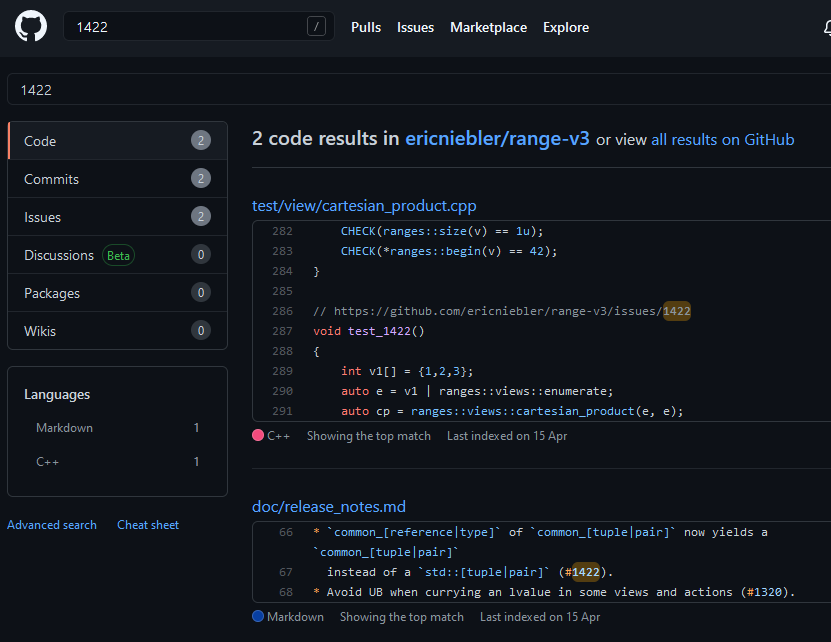
Task: Open the Cheat sheet link
Action: coord(148,525)
